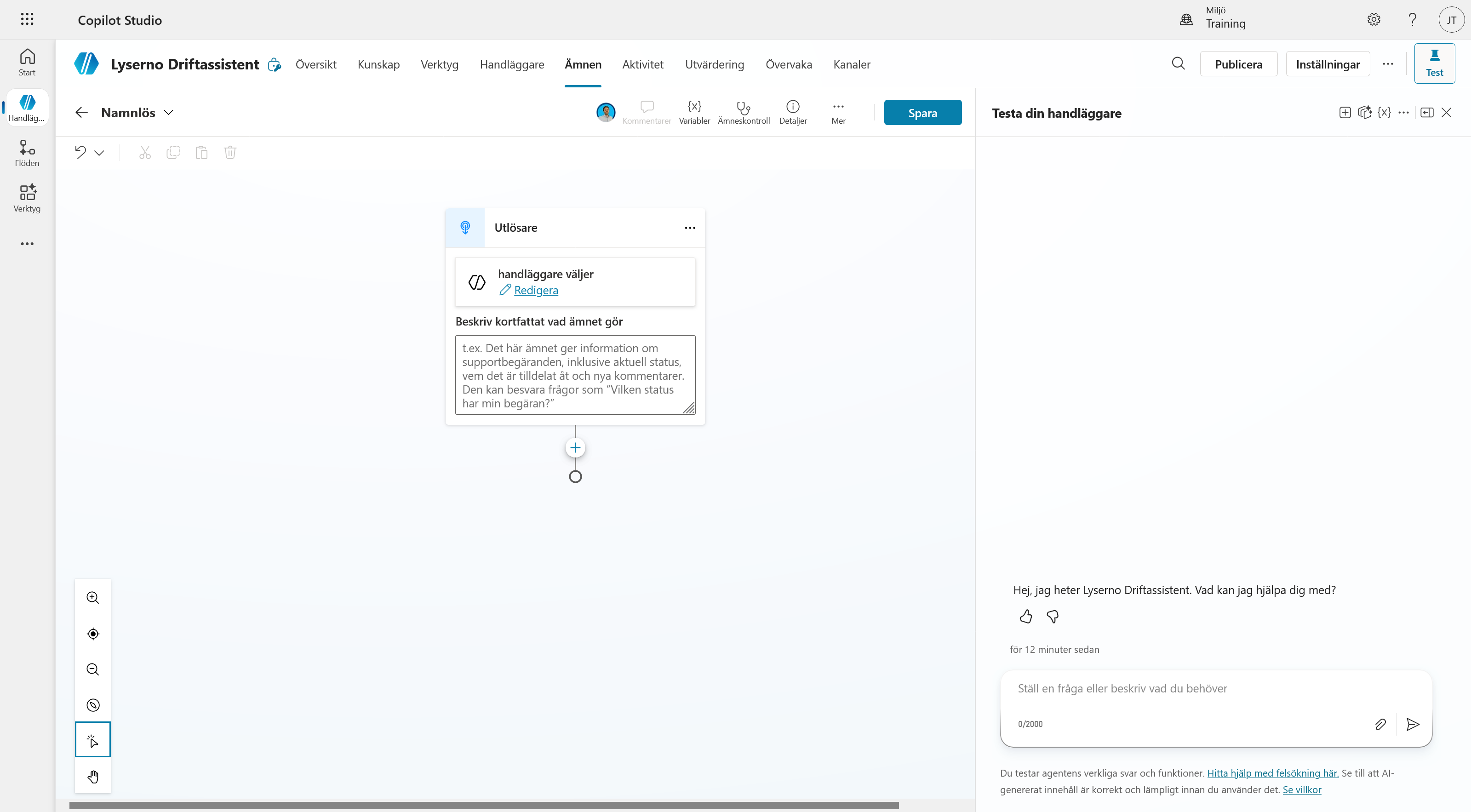The image size is (1471, 812).
Task: Center the canvas with target icon
Action: 92,633
